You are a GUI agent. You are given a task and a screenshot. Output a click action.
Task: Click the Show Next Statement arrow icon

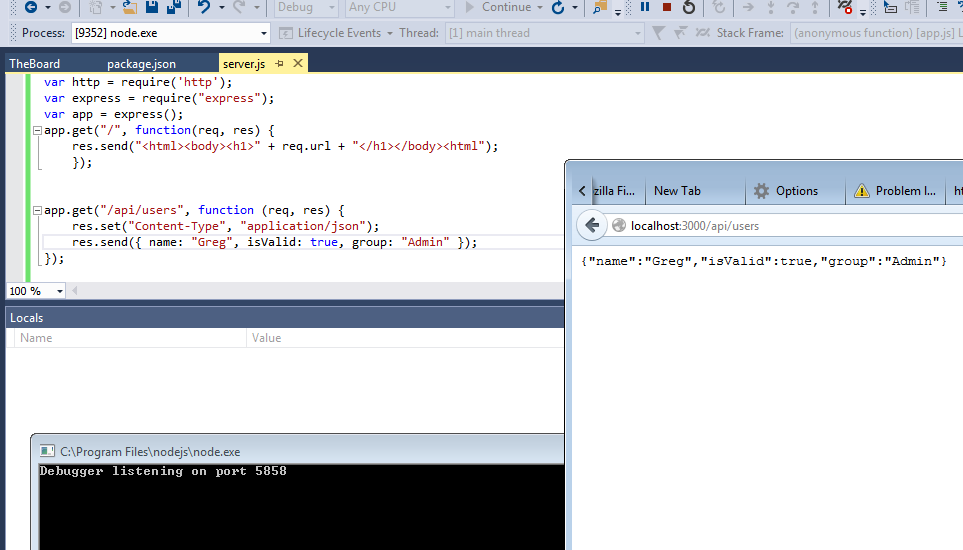click(747, 7)
